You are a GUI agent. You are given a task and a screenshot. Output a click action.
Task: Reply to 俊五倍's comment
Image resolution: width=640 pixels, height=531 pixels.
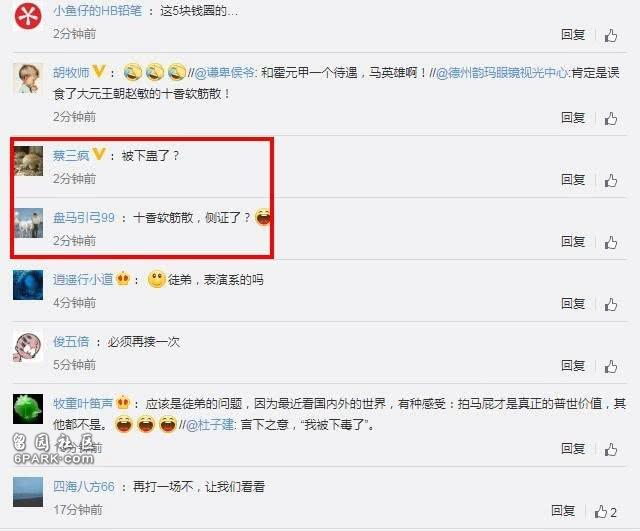pos(573,366)
